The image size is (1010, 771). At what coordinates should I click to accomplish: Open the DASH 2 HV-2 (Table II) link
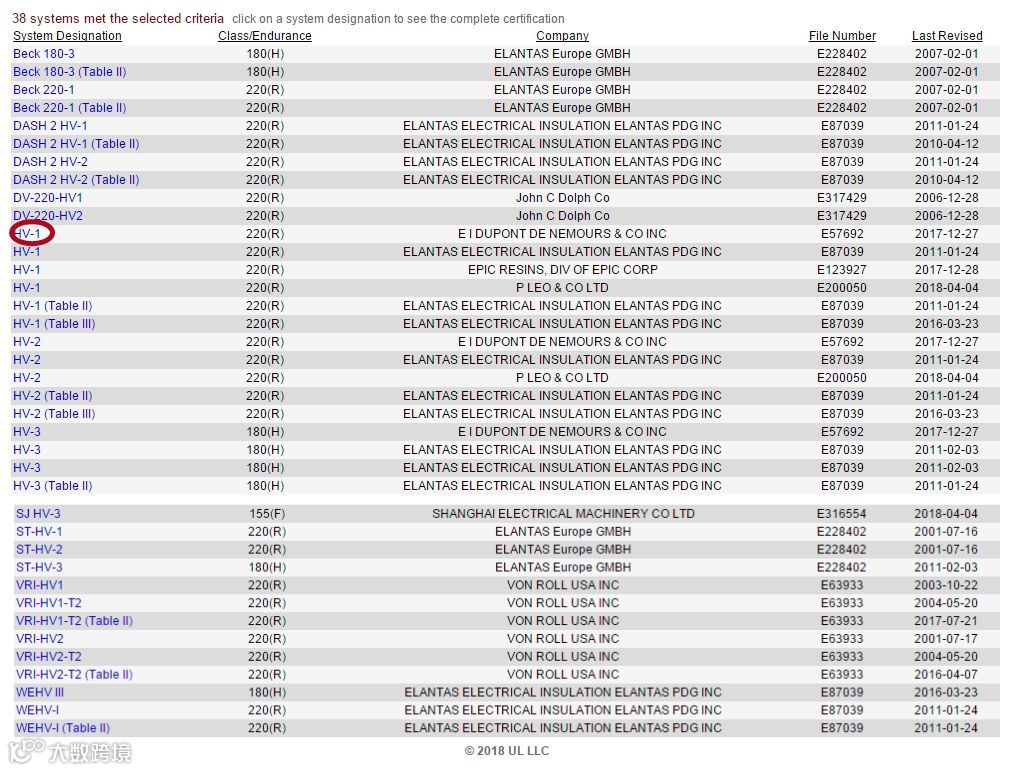point(76,180)
